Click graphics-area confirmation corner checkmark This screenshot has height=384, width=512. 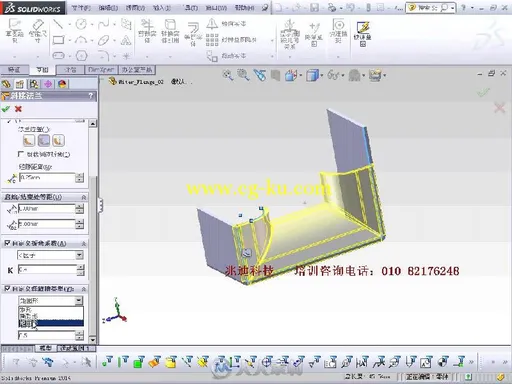(483, 92)
